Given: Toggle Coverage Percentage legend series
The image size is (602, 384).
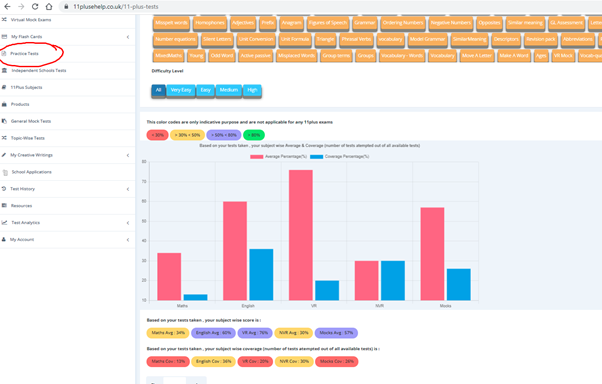Looking at the screenshot, I should [339, 156].
